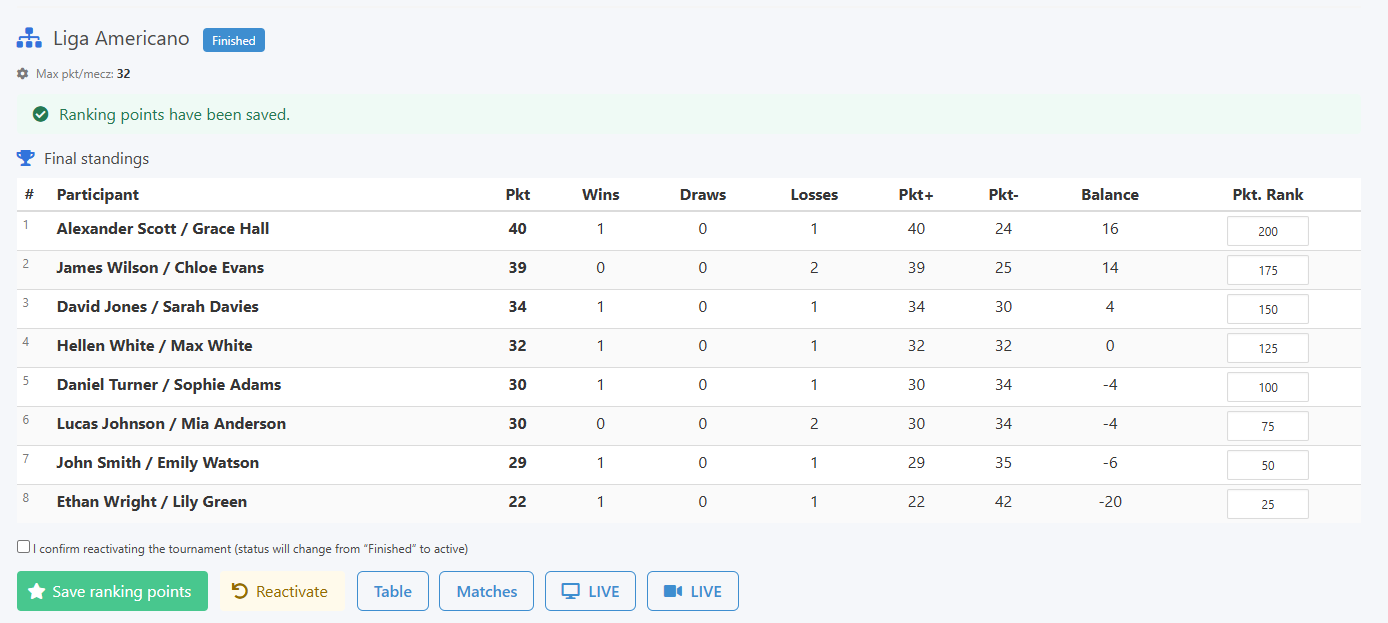Click the star icon in Save ranking points
The width and height of the screenshot is (1388, 623).
(x=37, y=592)
